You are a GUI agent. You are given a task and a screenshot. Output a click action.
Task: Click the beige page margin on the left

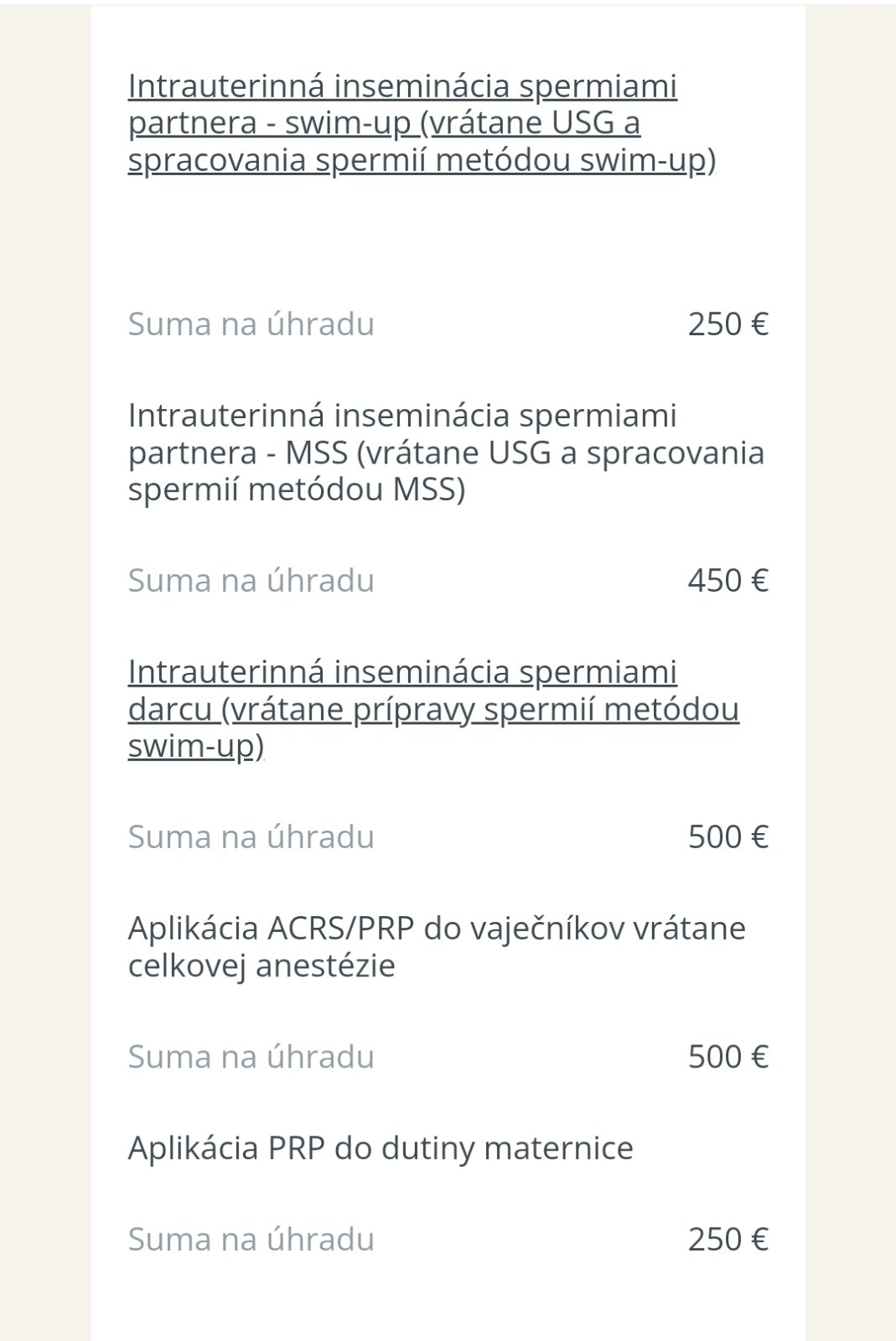[44, 670]
